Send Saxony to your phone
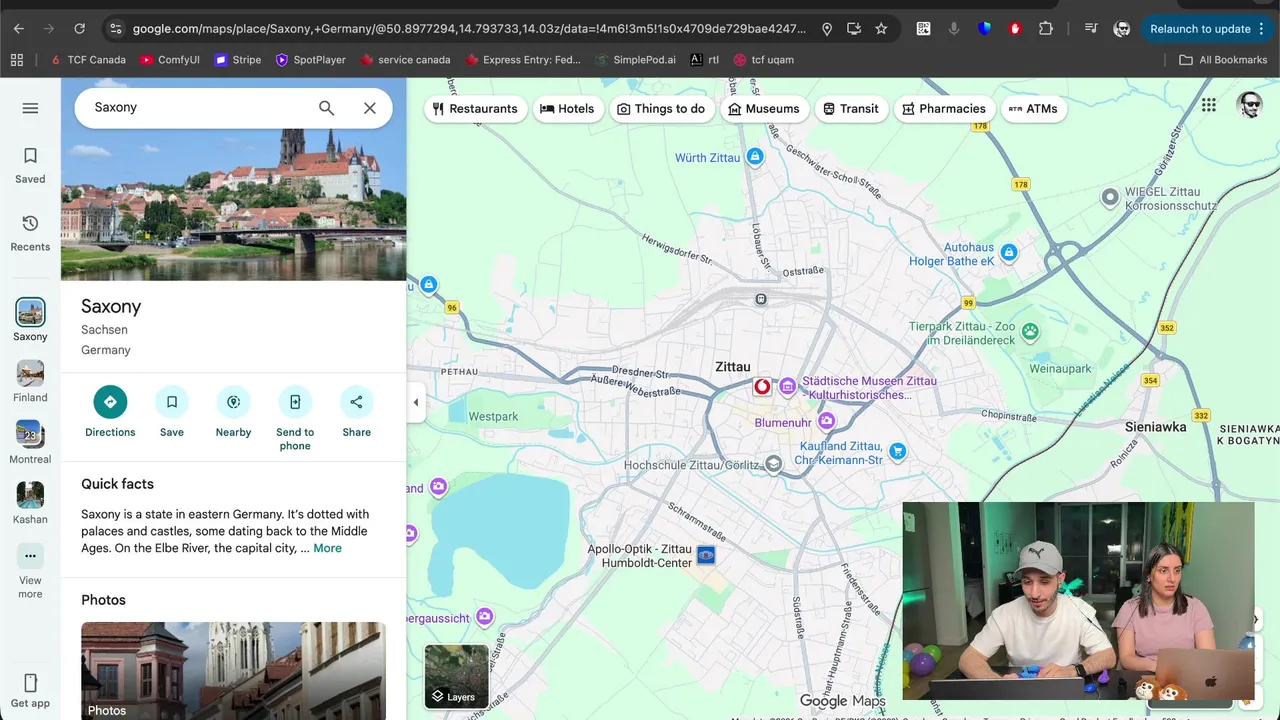Image resolution: width=1280 pixels, height=720 pixels. coord(295,418)
